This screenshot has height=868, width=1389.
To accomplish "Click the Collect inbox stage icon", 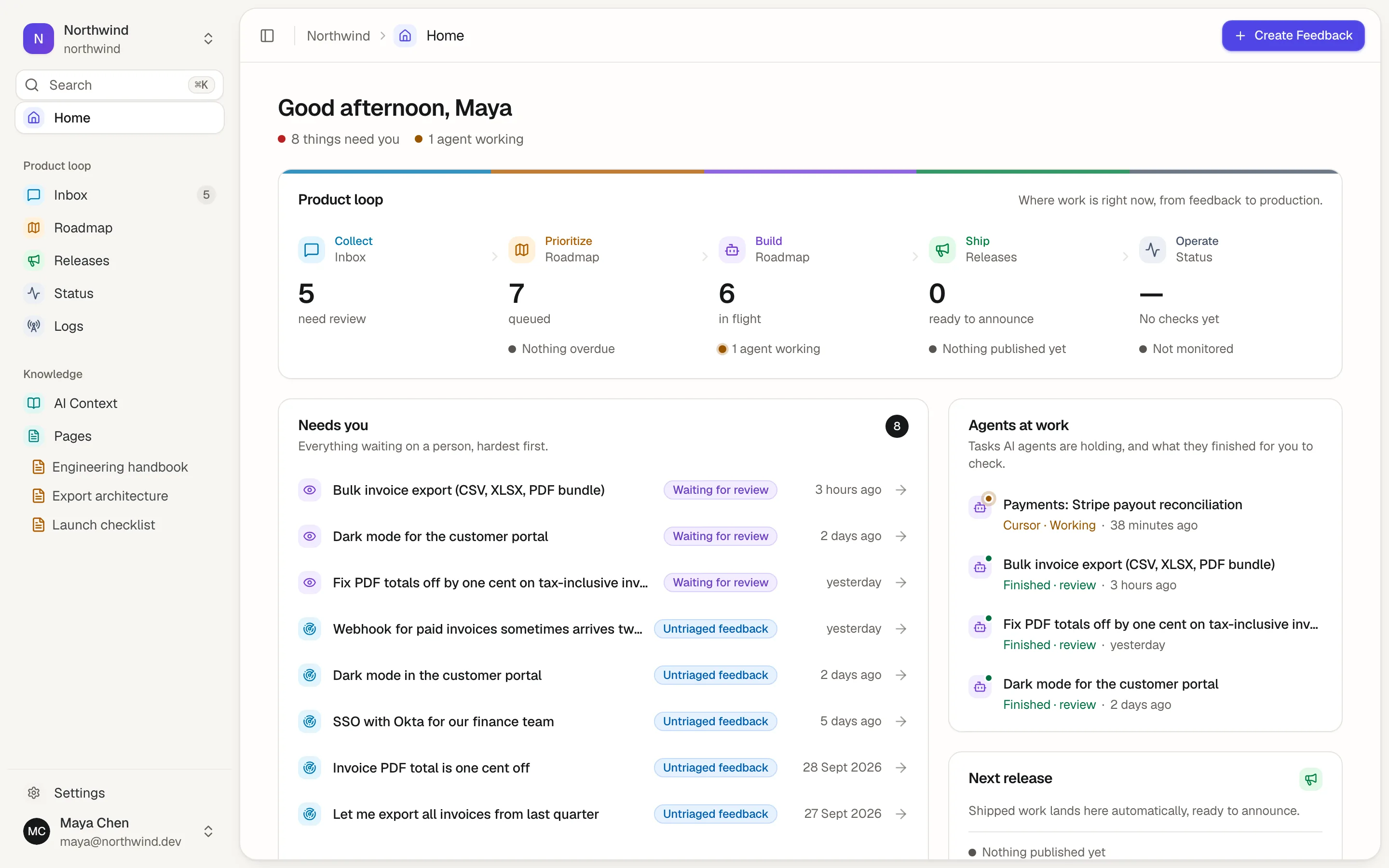I will coord(311,250).
